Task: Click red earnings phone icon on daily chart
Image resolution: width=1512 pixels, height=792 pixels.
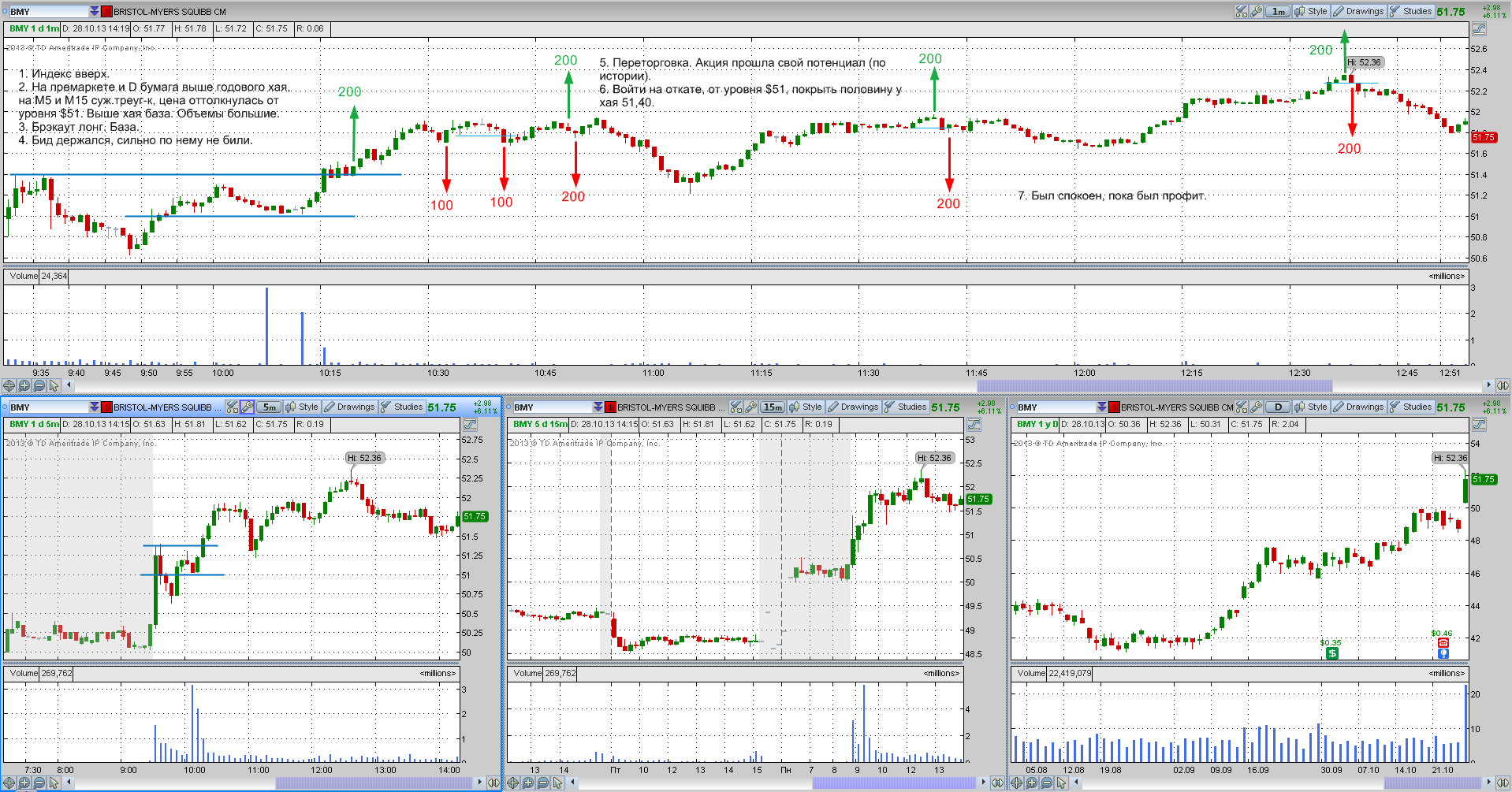Action: click(1443, 643)
